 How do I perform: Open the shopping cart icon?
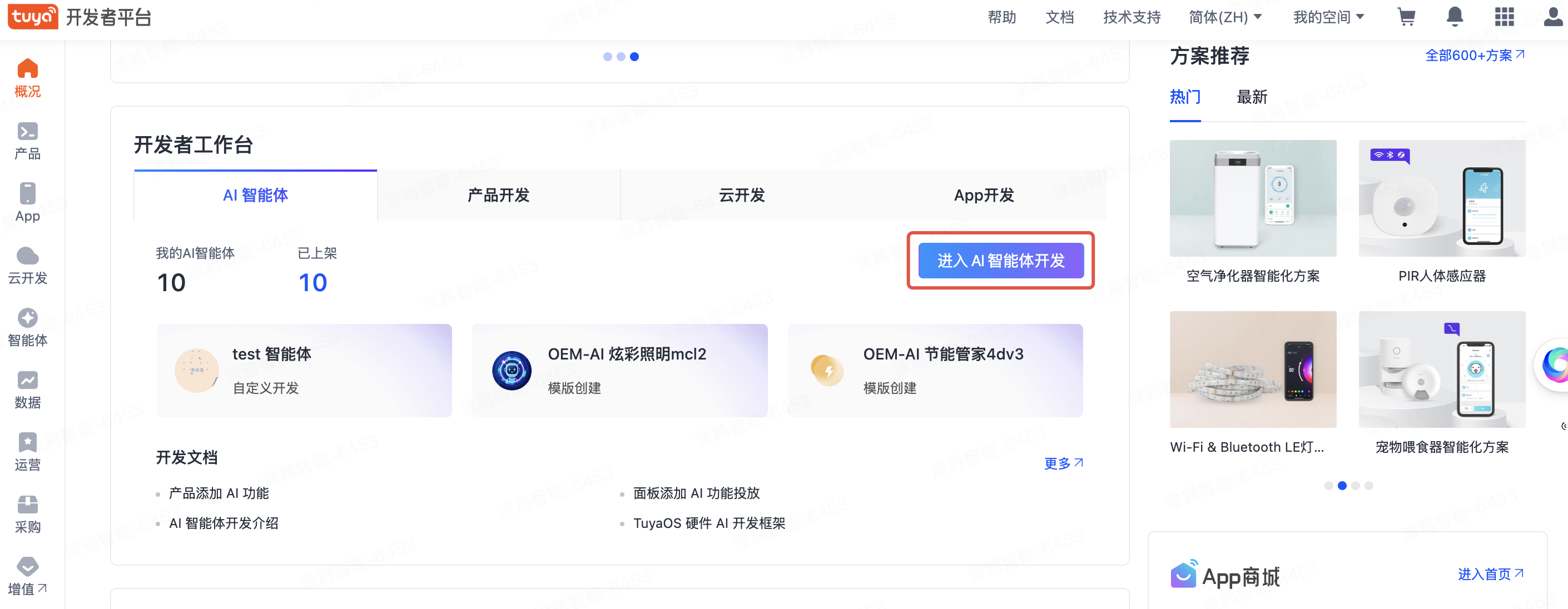1406,17
